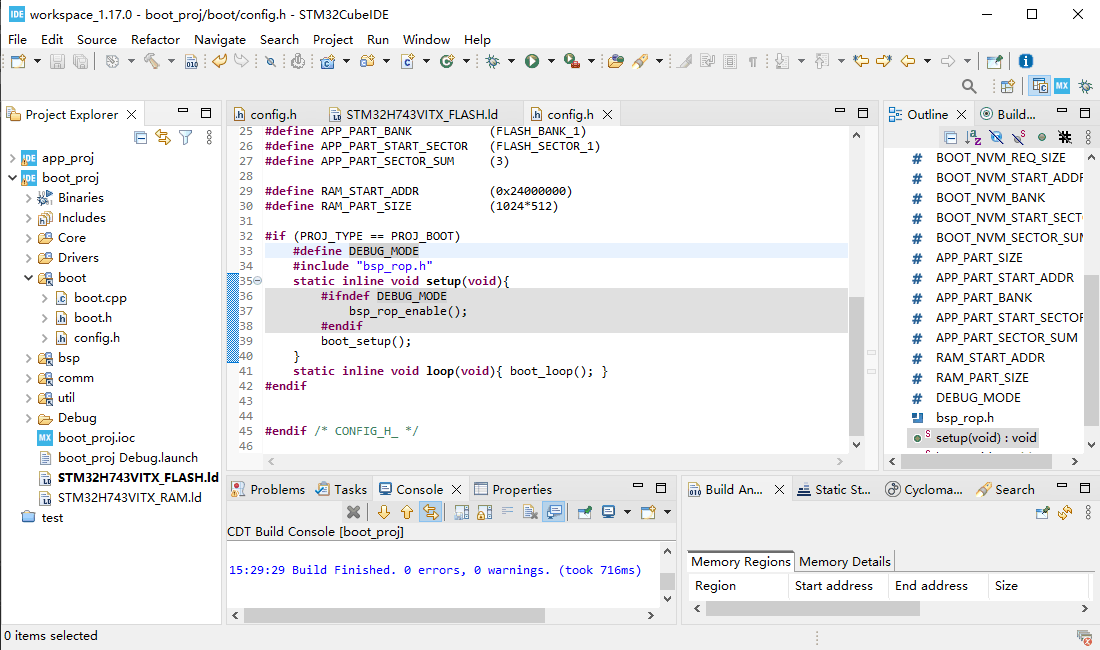Click the External Tools run icon

tap(572, 61)
